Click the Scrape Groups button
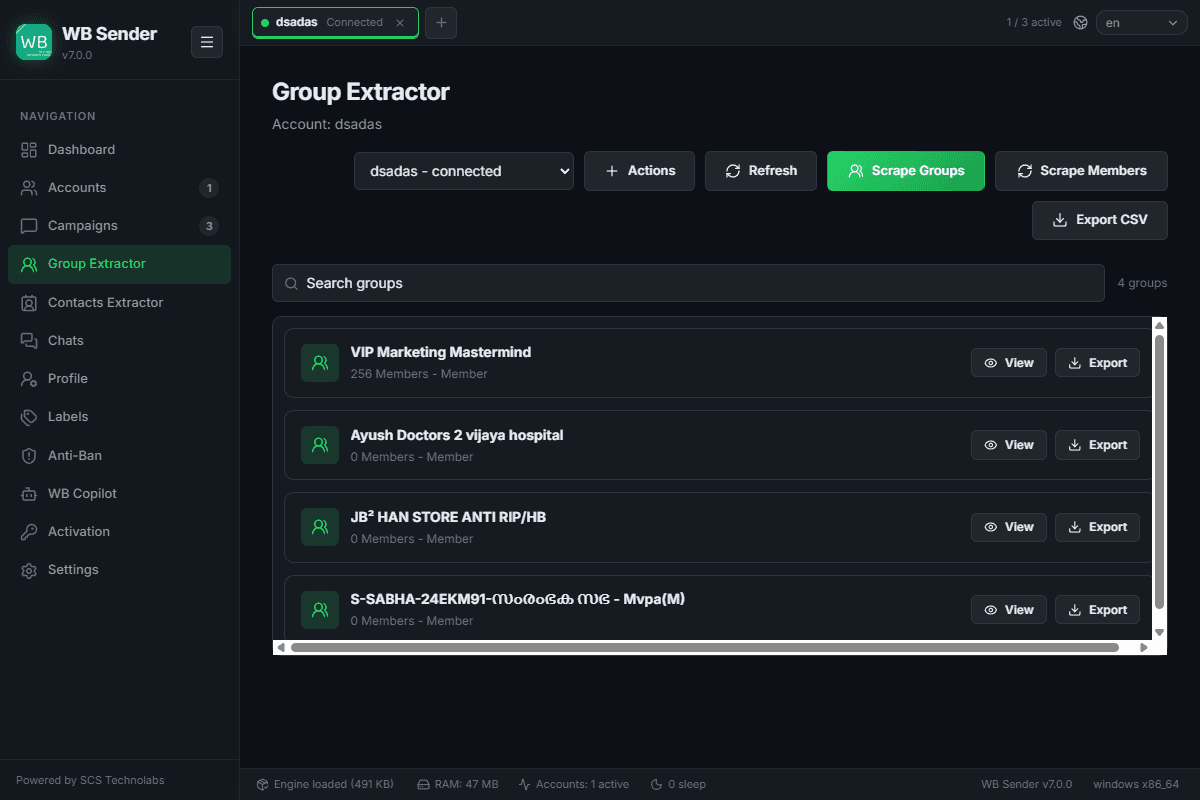 (906, 171)
